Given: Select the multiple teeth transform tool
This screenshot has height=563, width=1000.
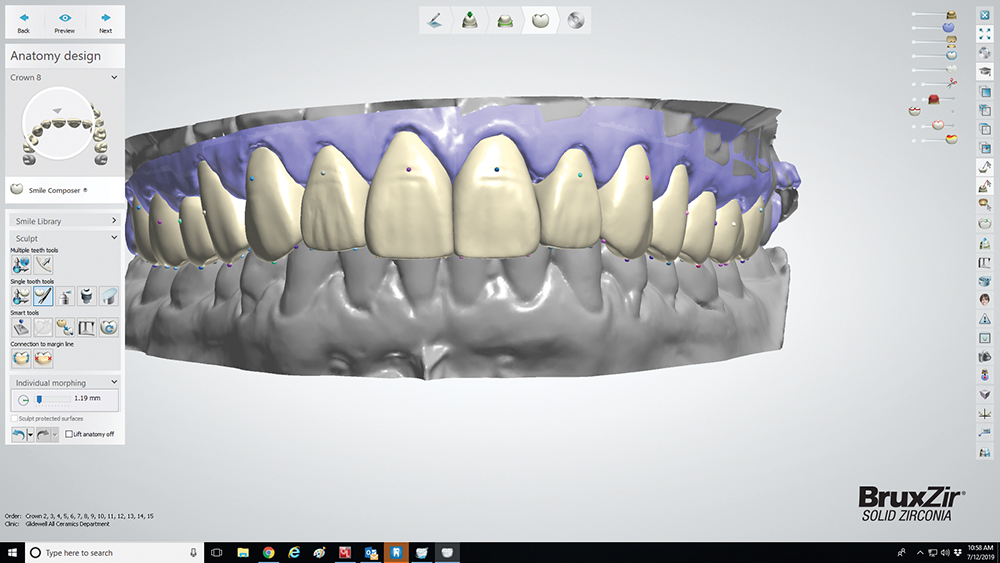Looking at the screenshot, I should click(21, 265).
